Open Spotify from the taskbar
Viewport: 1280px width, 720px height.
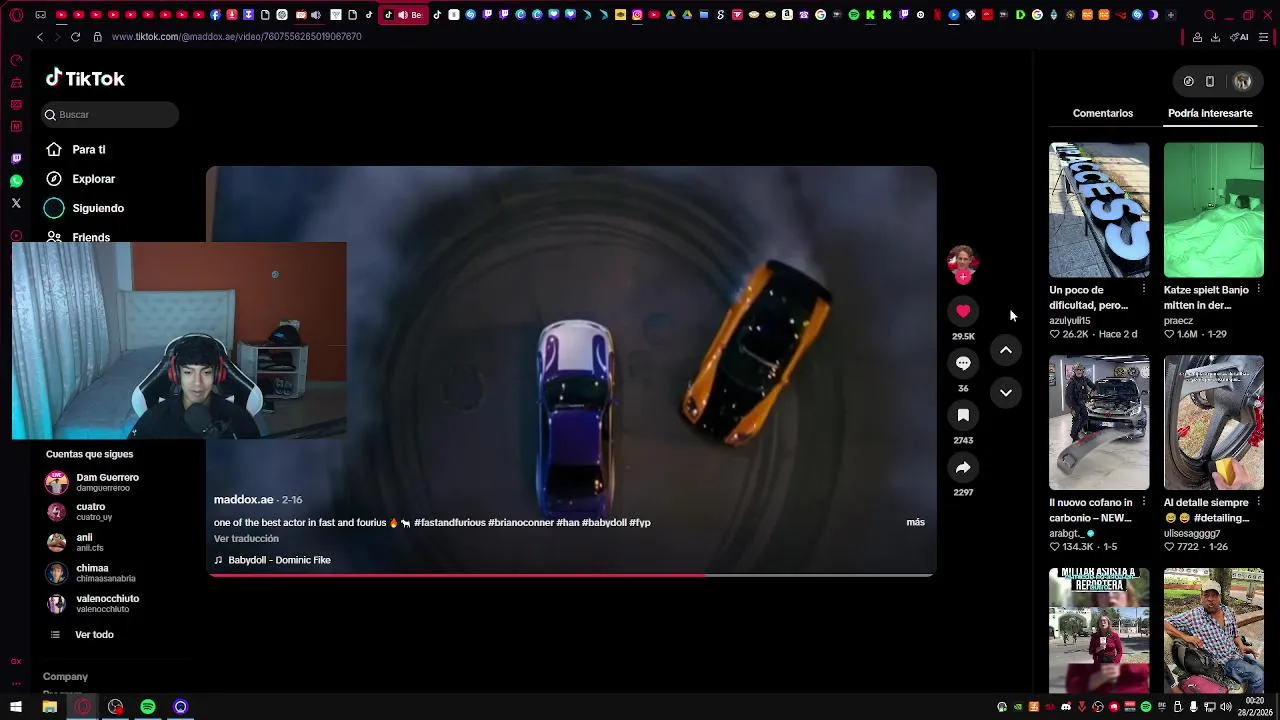(x=148, y=707)
